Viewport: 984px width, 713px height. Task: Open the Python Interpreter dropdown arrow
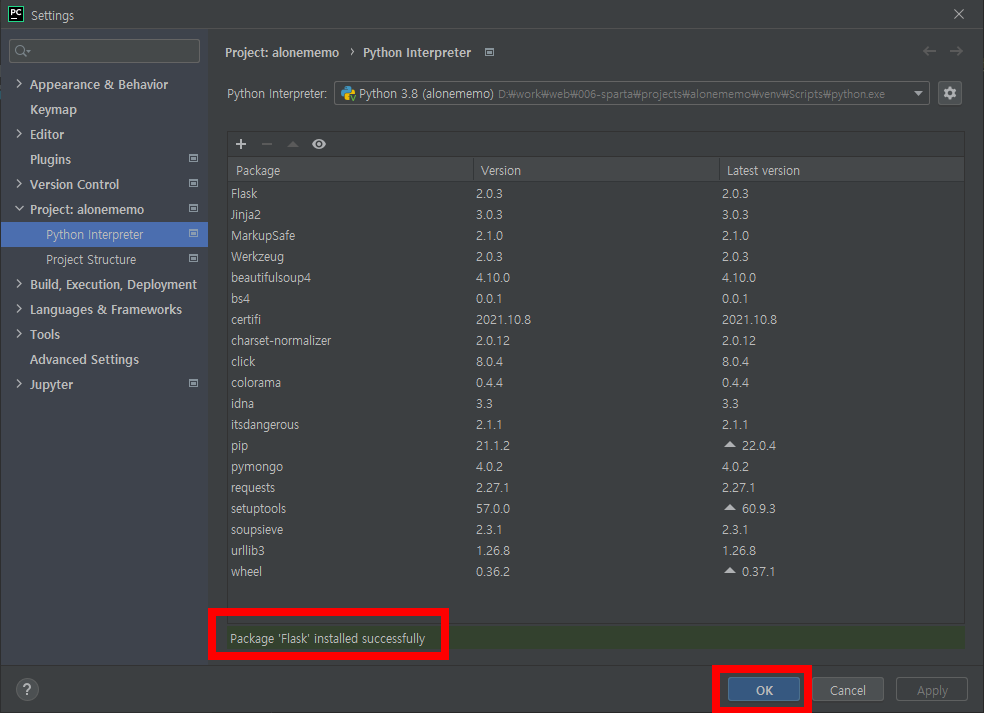[918, 94]
